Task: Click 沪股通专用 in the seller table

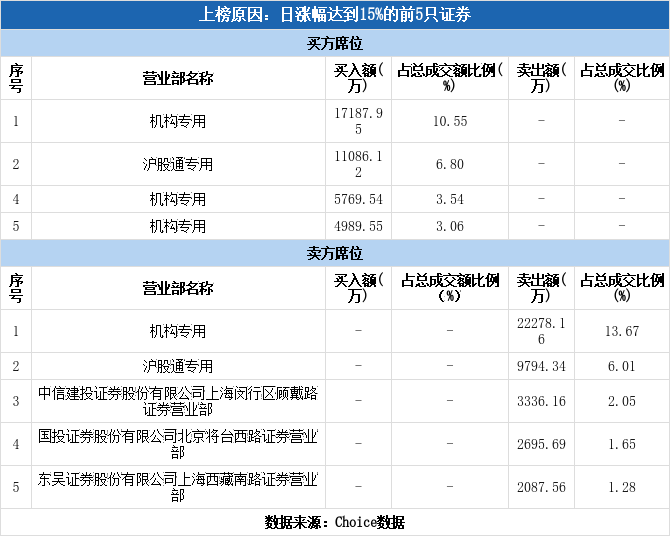Action: click(178, 366)
